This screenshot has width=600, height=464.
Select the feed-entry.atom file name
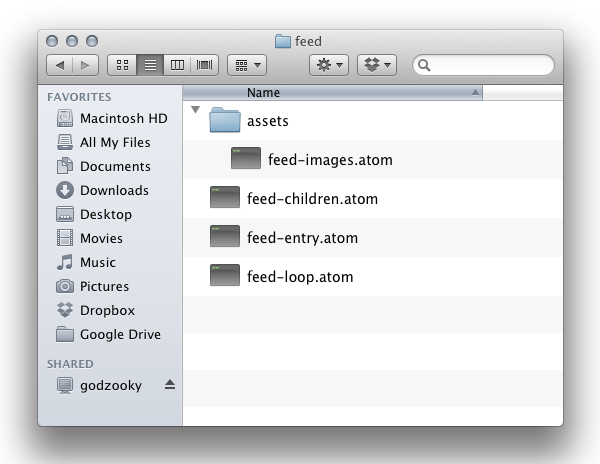click(302, 238)
